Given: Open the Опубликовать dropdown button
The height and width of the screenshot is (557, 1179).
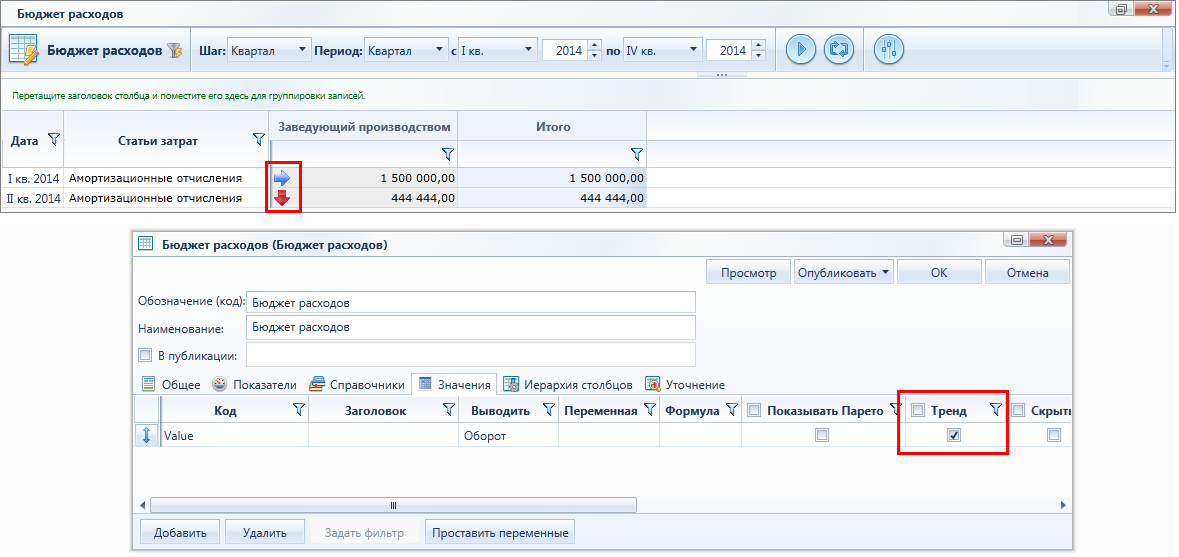Looking at the screenshot, I should pyautogui.click(x=844, y=272).
